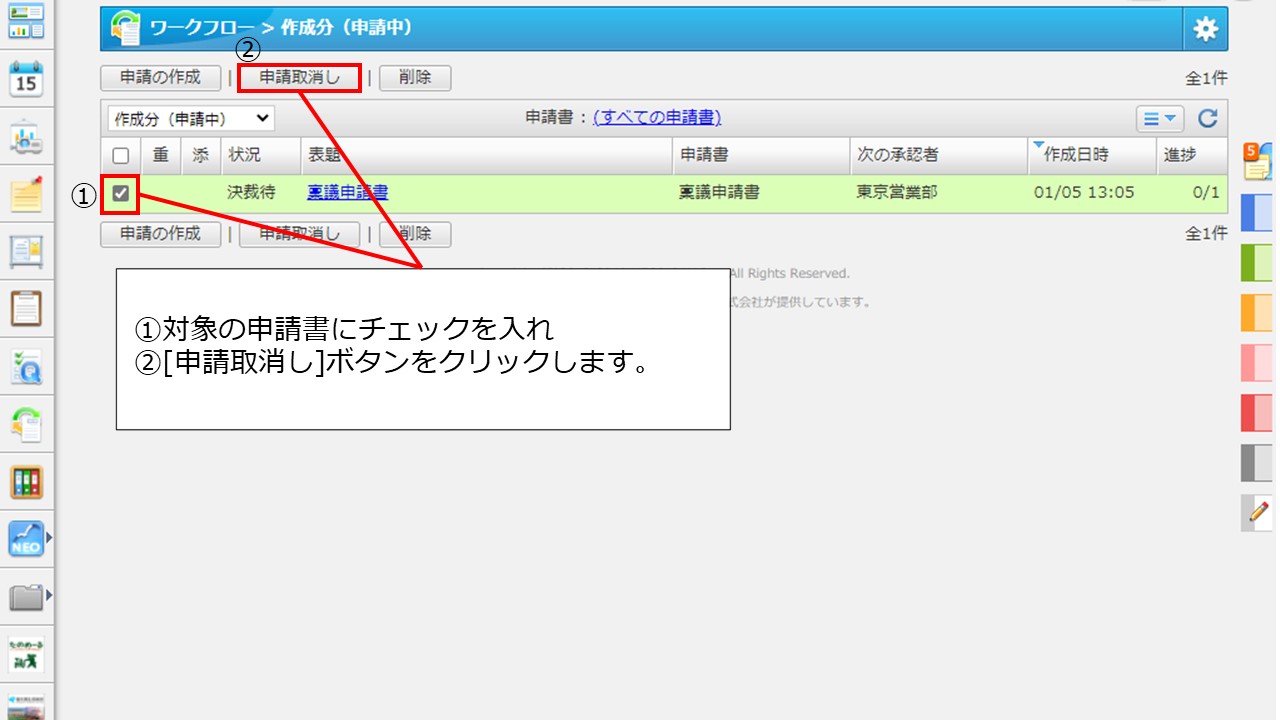Open the list display options dropdown
The width and height of the screenshot is (1280, 720).
1160,119
